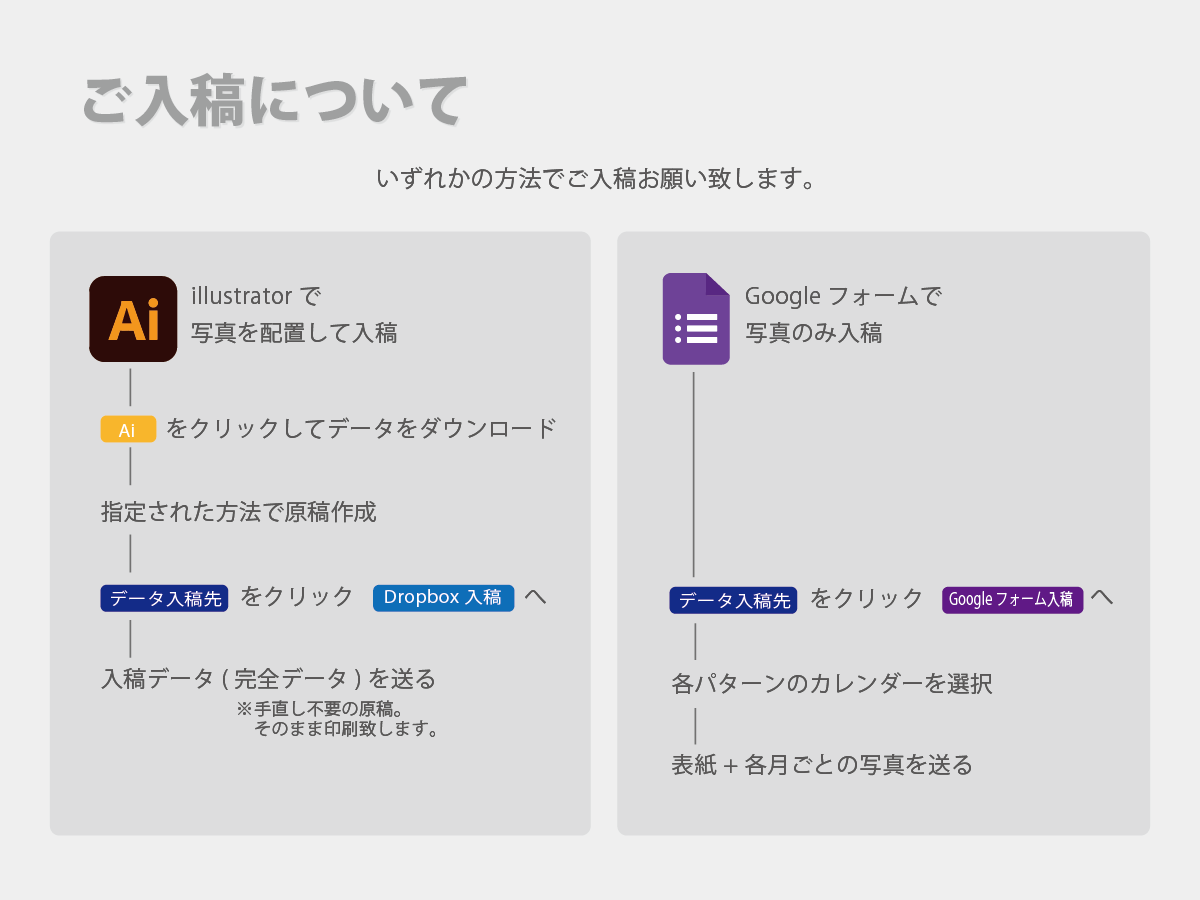Screen dimensions: 1200x900
Task: Click the heading ご入稿について
Action: 274,100
